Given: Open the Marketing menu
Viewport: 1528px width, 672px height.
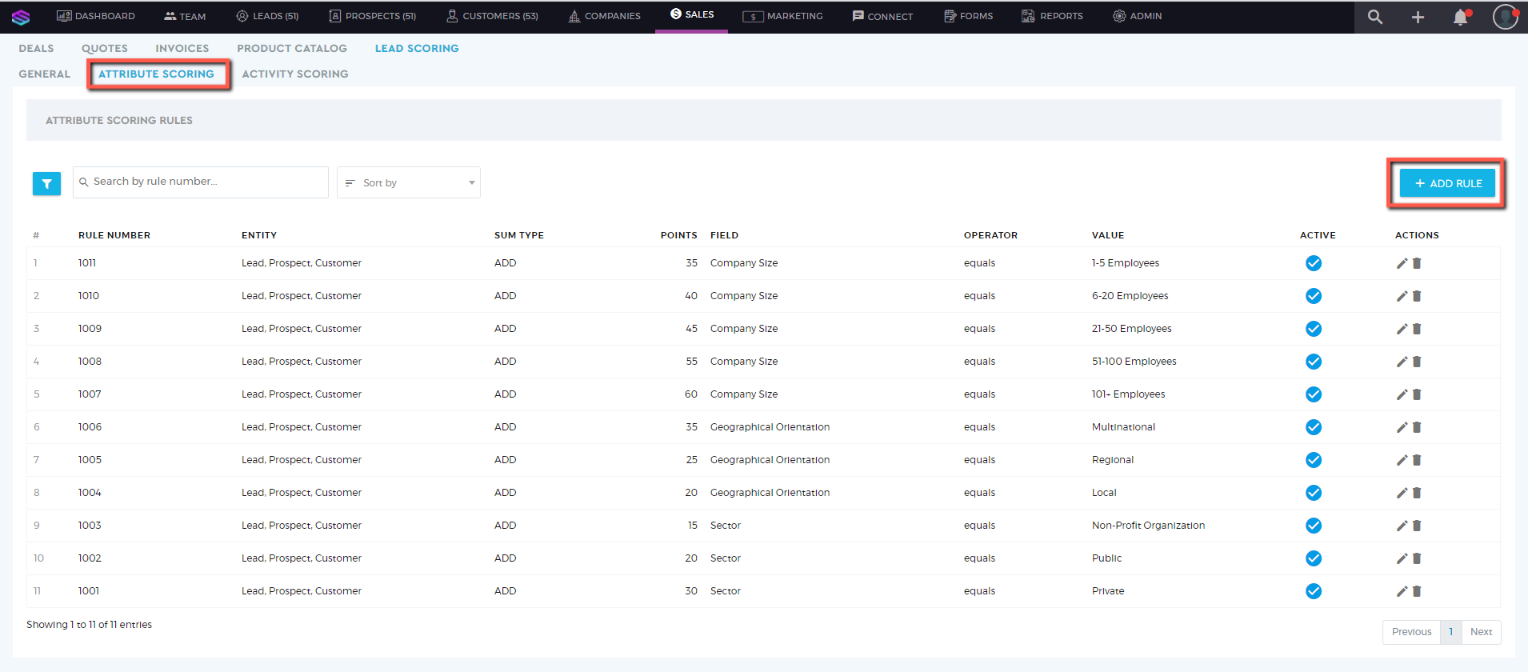Looking at the screenshot, I should (x=783, y=16).
